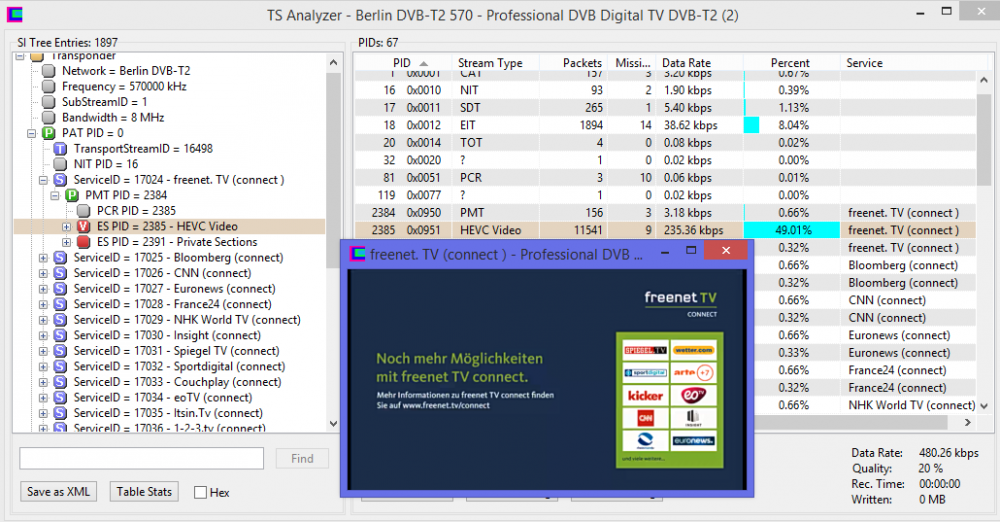Screen dimensions: 1000x522
Task: Collapse ServiceID 17024 freenet TV node
Action: pyautogui.click(x=43, y=180)
